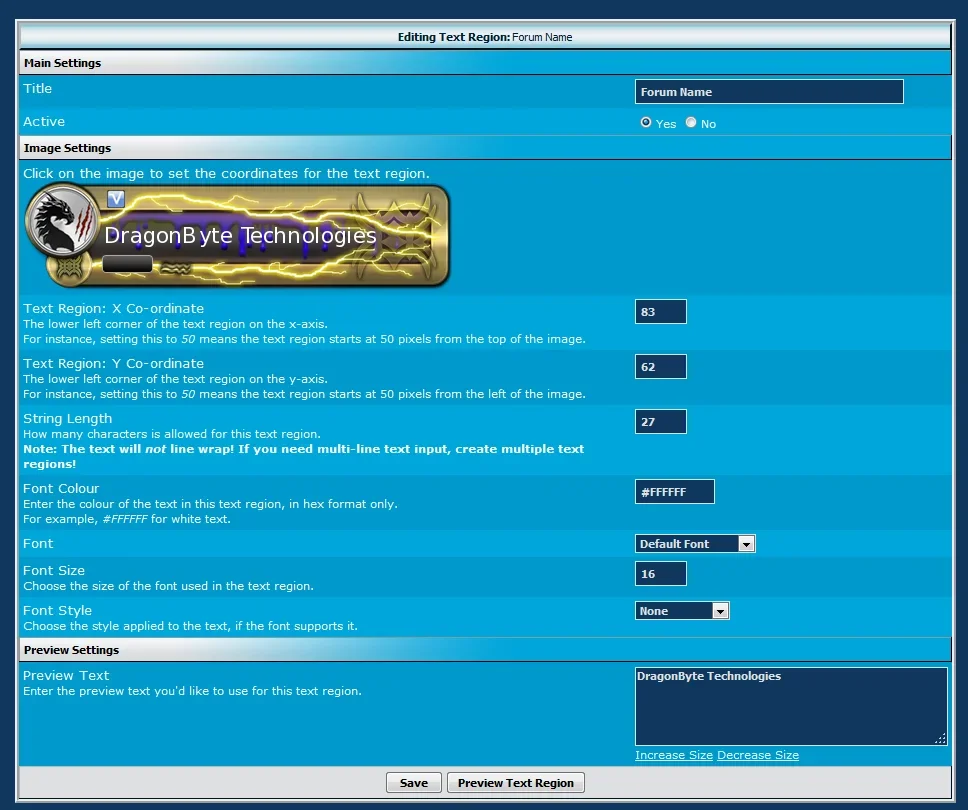Select the Yes radio button for Active

(x=646, y=122)
